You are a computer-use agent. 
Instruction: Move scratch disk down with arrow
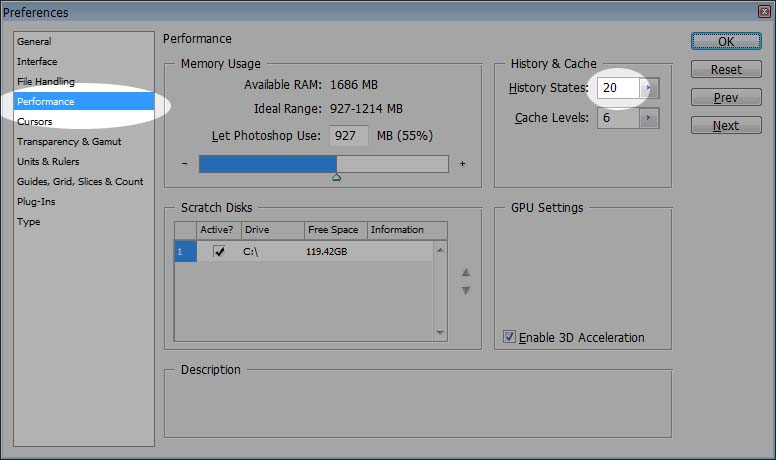tap(466, 291)
